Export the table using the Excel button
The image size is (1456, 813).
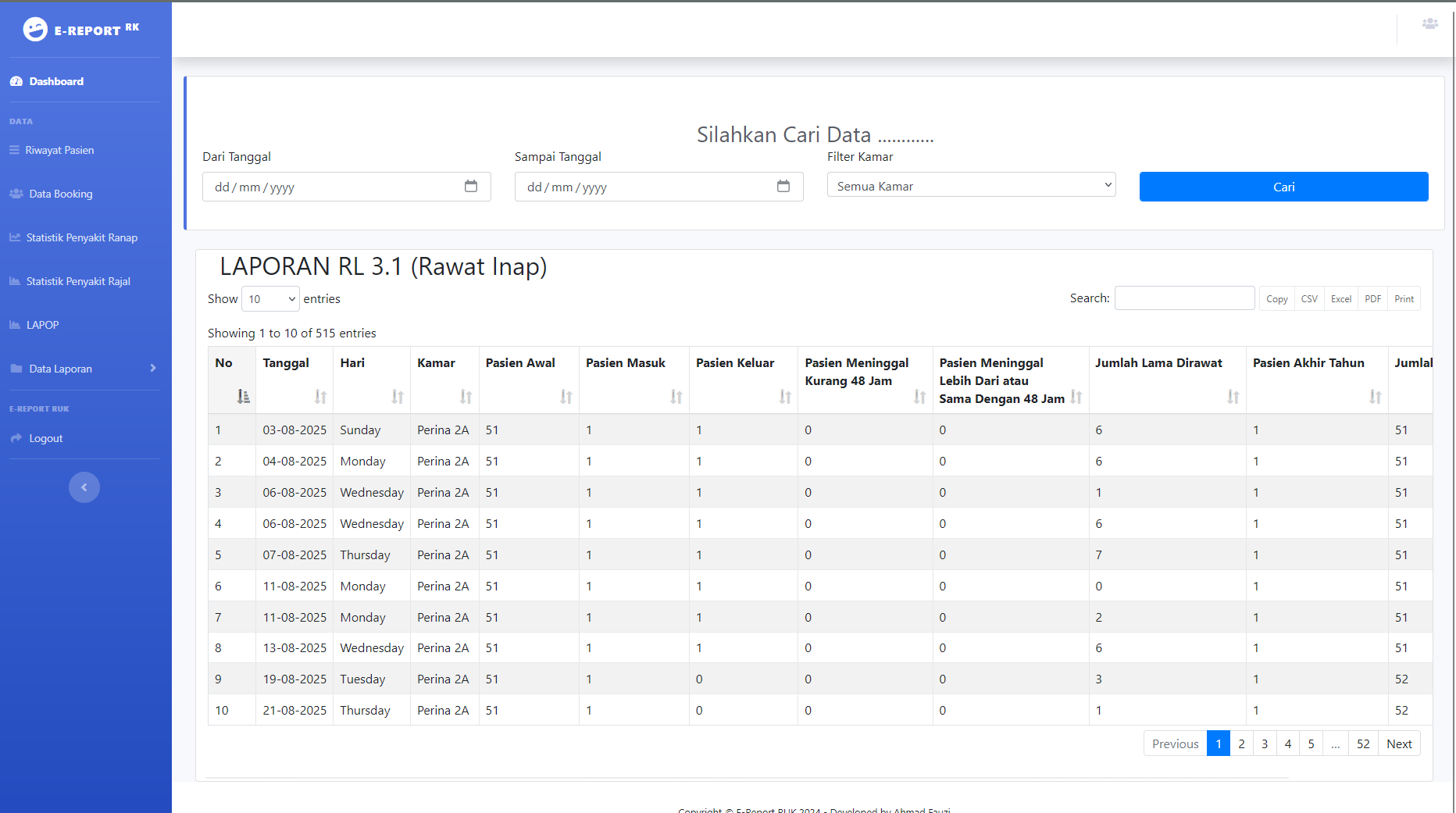[1340, 299]
